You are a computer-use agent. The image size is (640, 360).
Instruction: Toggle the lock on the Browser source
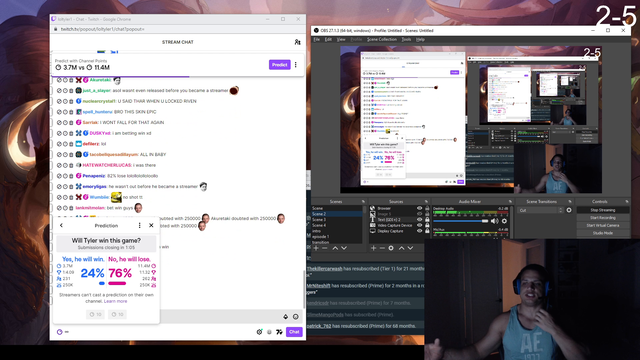427,208
